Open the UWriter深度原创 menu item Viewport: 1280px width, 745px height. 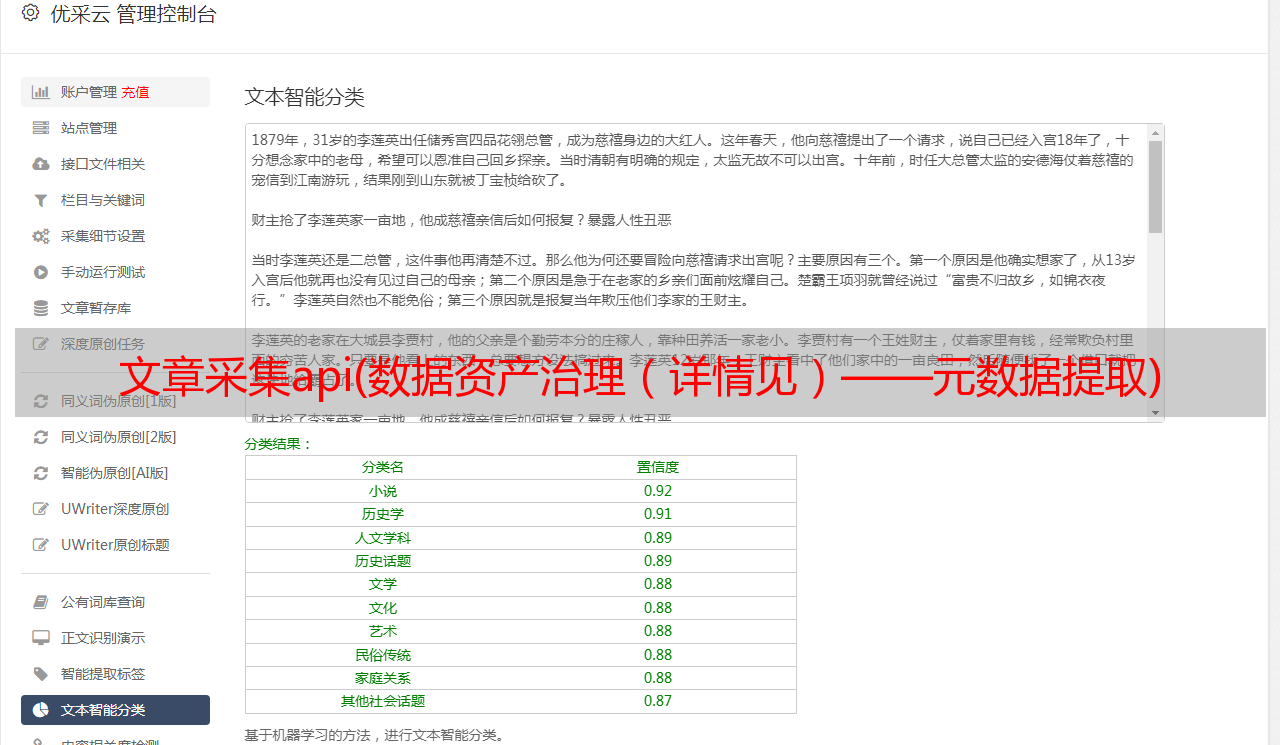coord(115,509)
